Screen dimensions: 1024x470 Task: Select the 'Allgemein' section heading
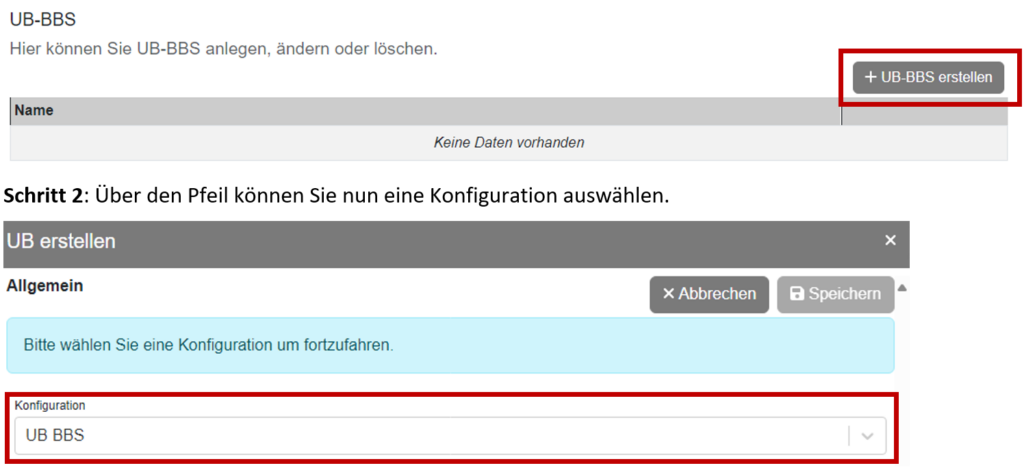[44, 286]
